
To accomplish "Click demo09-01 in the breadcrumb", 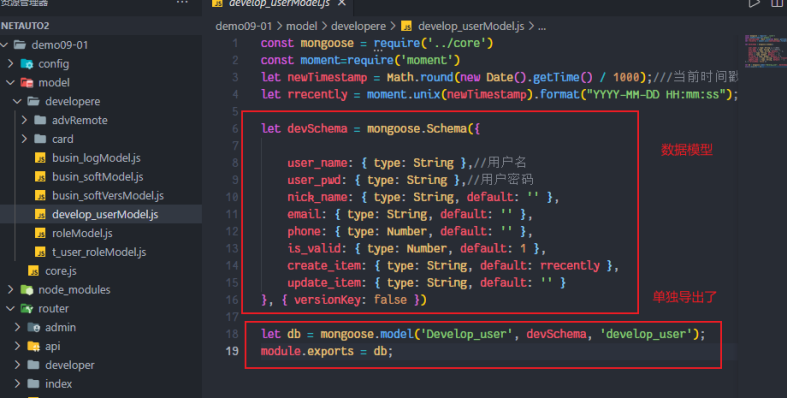I will click(x=243, y=26).
